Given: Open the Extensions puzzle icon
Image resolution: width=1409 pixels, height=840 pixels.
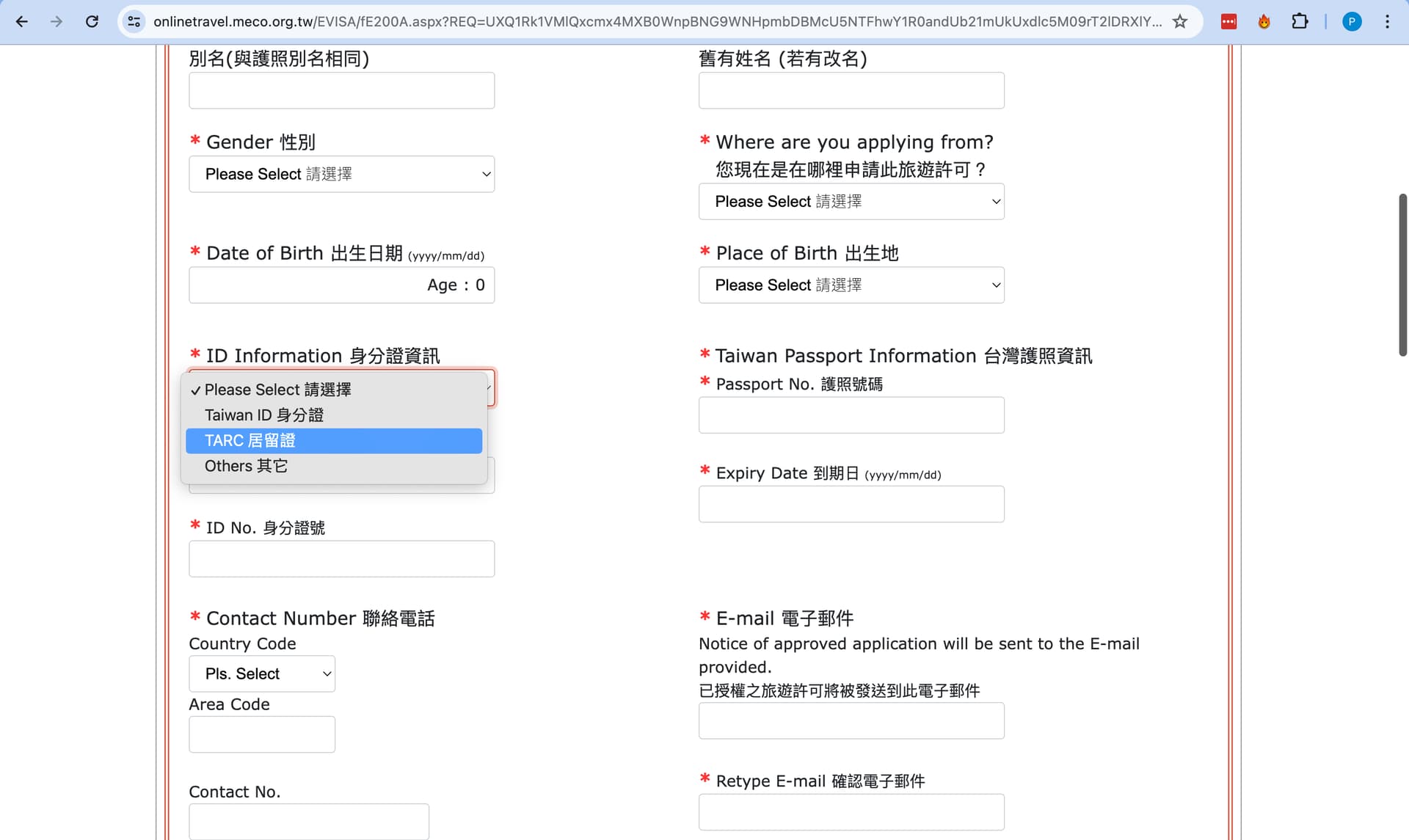Looking at the screenshot, I should [x=1300, y=21].
